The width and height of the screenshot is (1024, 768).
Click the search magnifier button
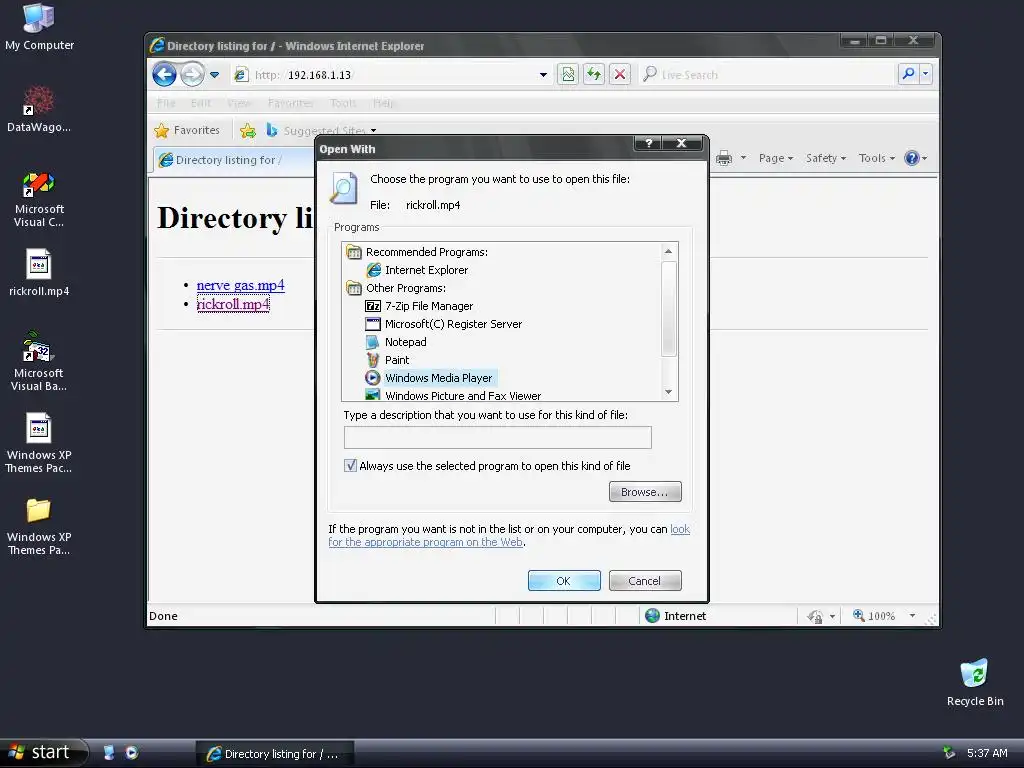pos(908,74)
